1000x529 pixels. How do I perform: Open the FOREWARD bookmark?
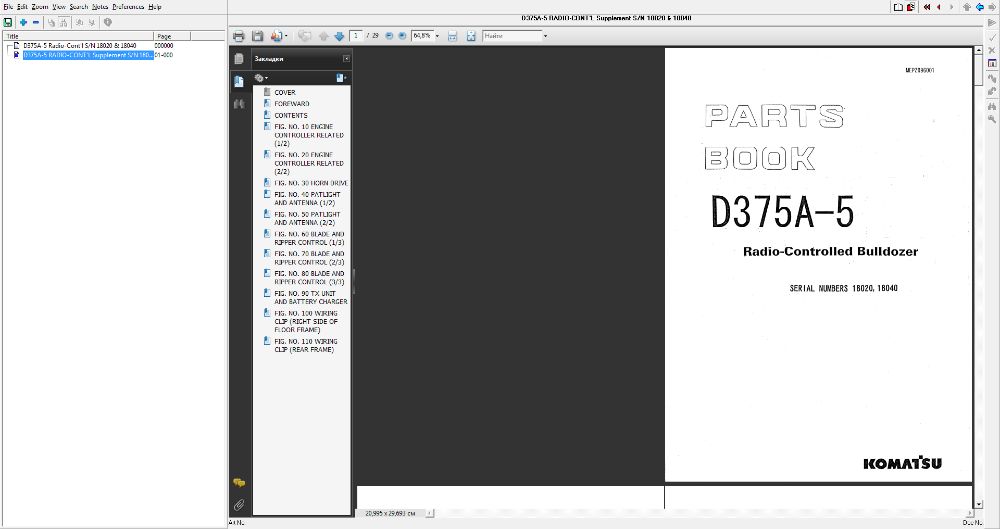[x=291, y=104]
